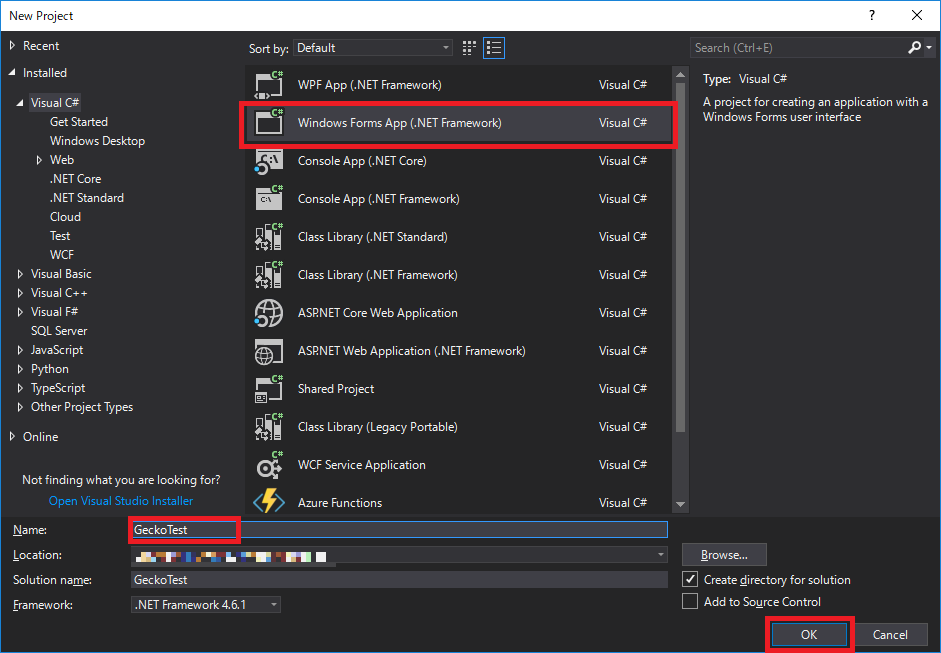Click the Azure Functions lightning icon
The image size is (941, 653).
(269, 502)
